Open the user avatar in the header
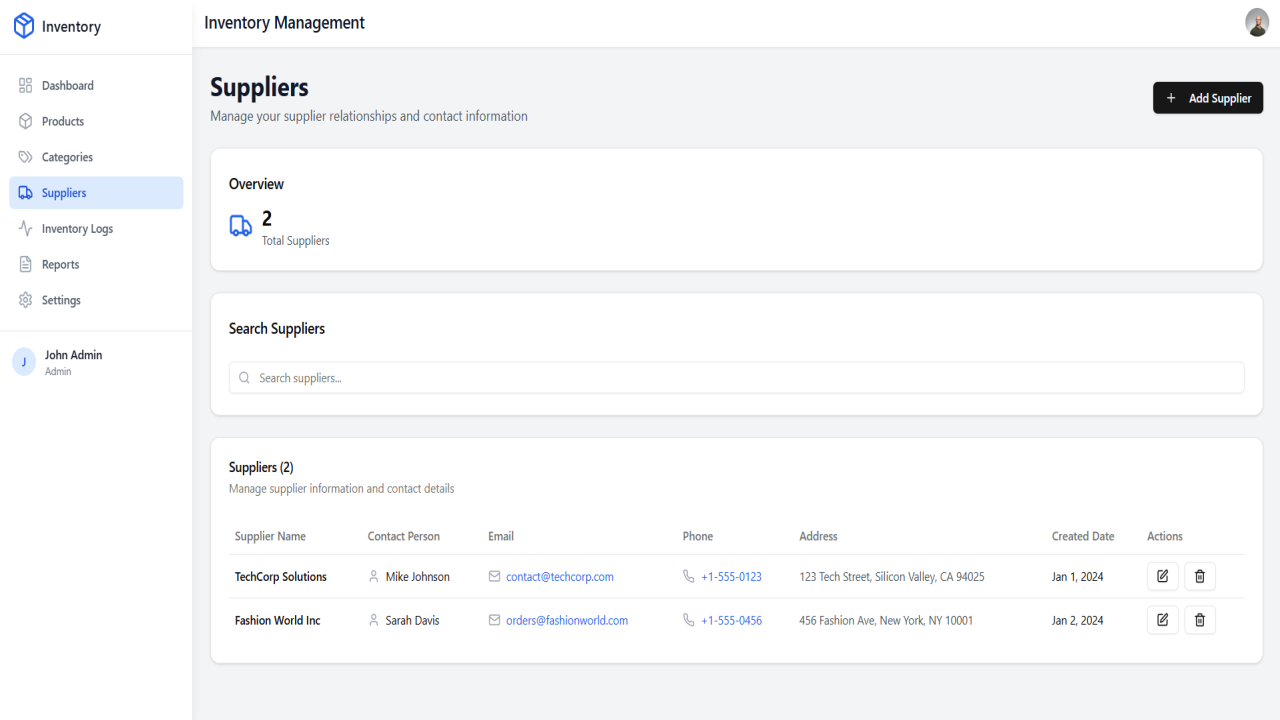This screenshot has width=1280, height=720. [1257, 22]
